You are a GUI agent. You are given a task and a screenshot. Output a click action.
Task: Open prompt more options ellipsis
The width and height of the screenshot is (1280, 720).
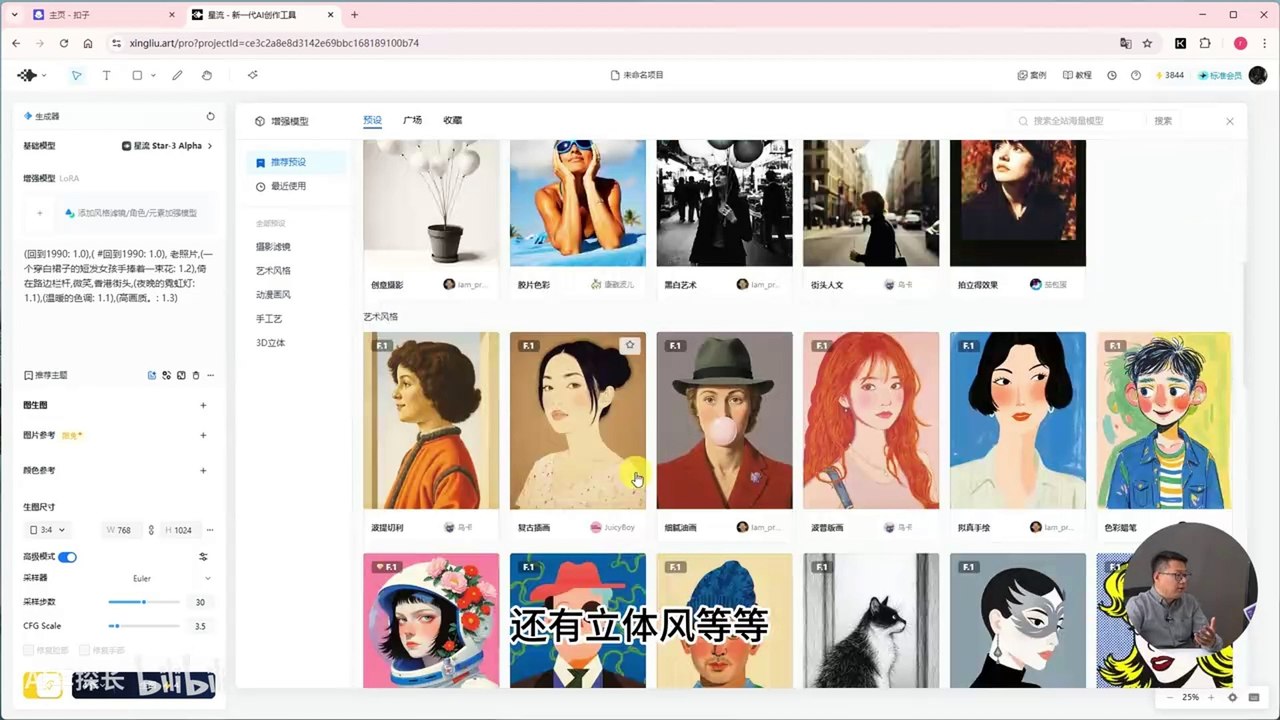210,375
